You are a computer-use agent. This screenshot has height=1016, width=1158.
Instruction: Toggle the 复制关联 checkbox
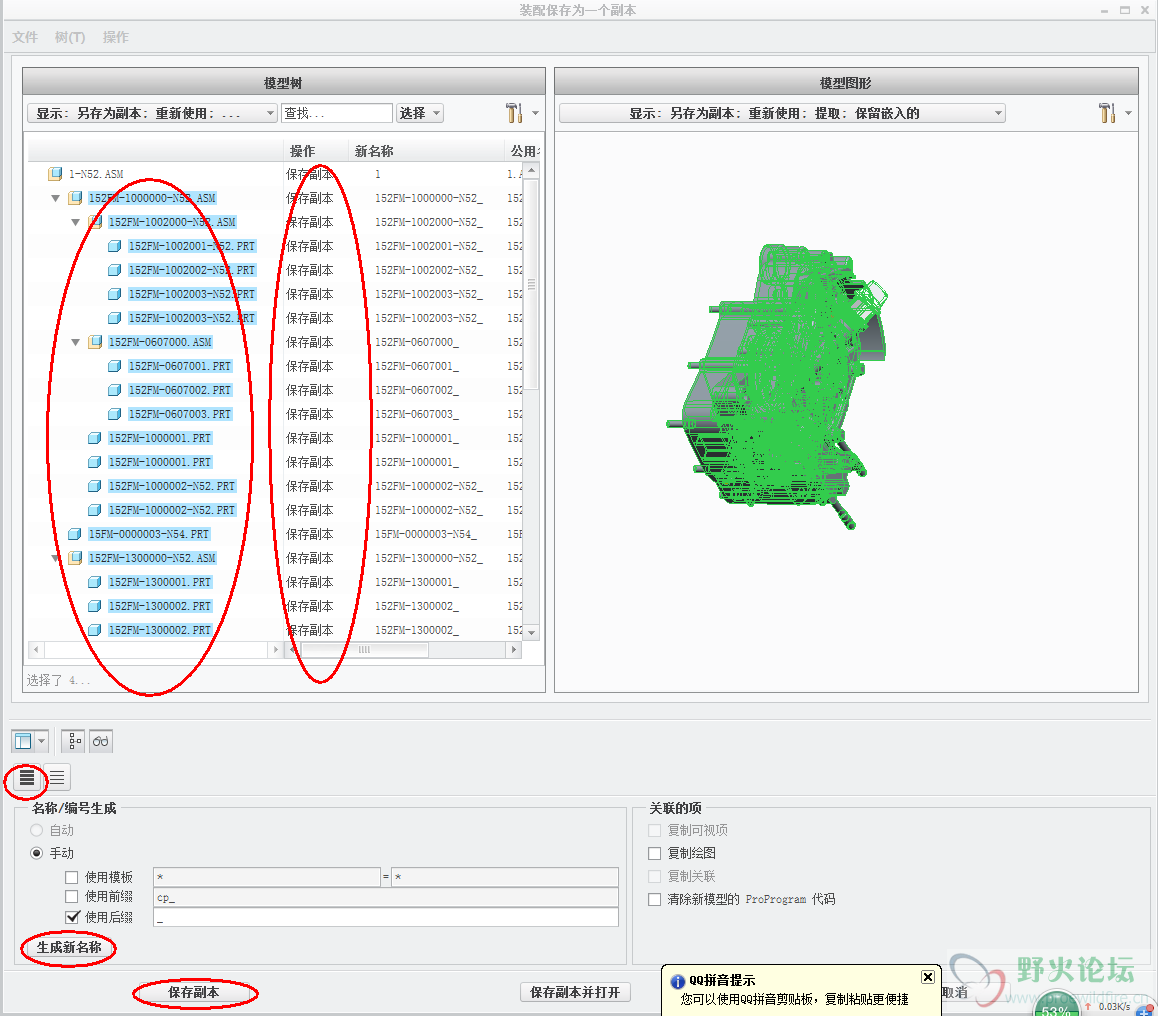(x=654, y=876)
